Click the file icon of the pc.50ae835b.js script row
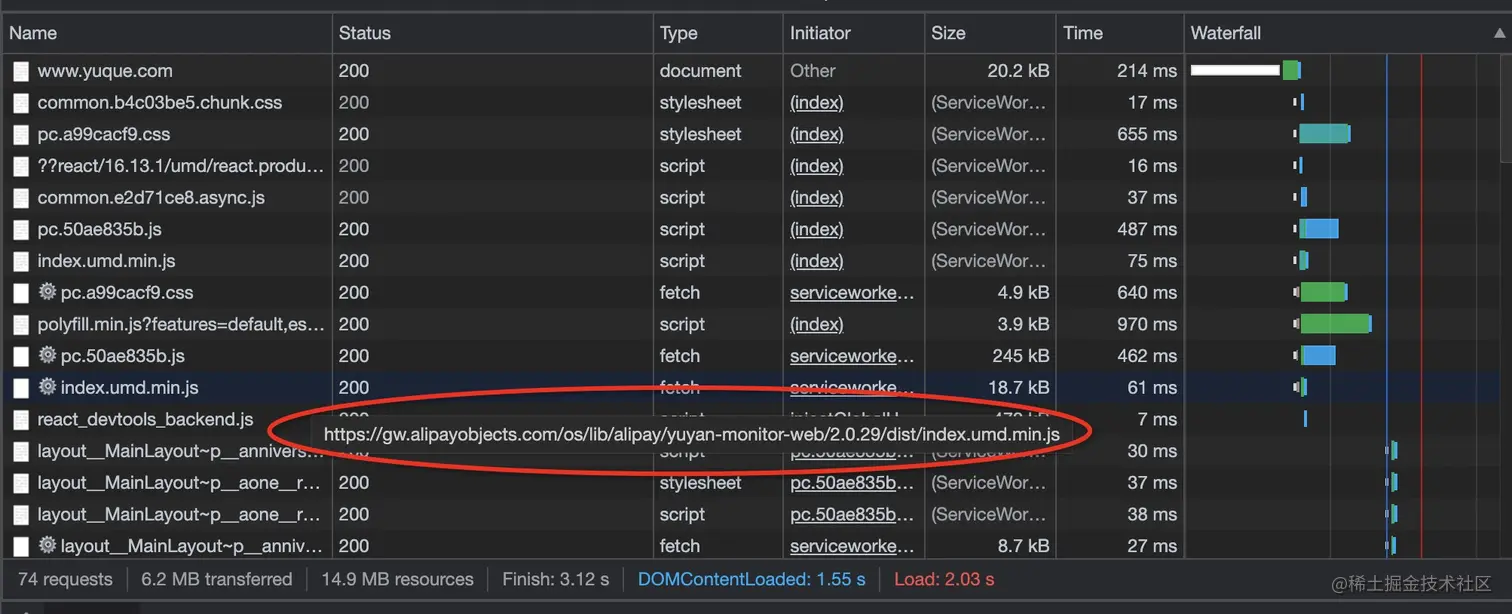This screenshot has width=1512, height=614. [x=21, y=230]
